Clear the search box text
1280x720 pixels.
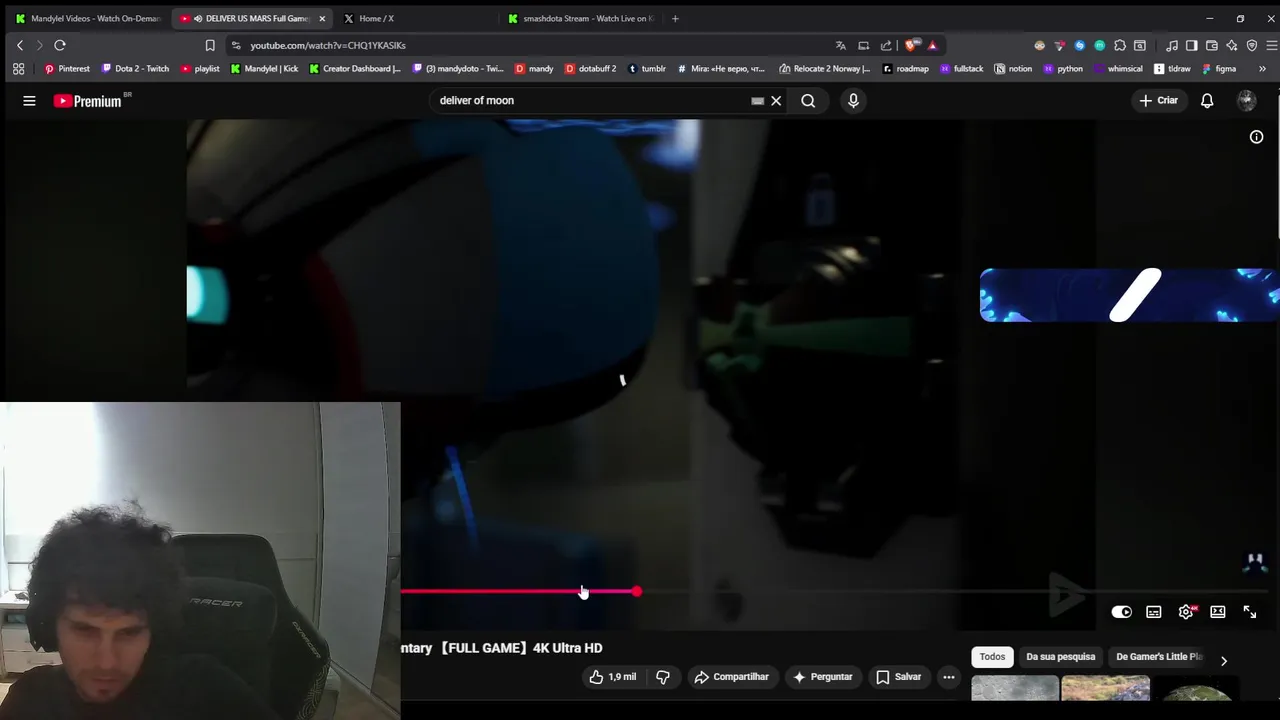point(776,100)
